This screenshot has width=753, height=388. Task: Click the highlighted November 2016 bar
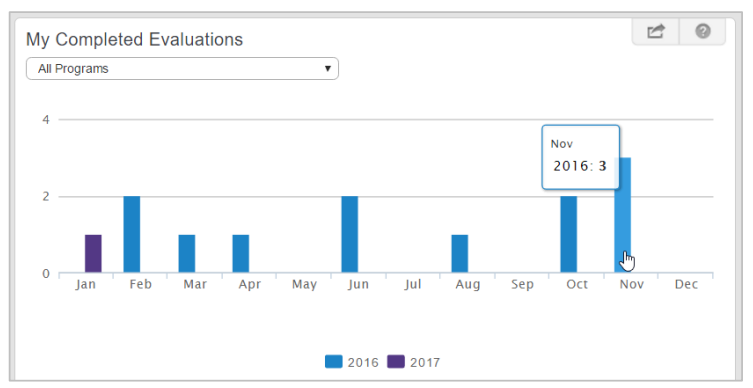click(623, 215)
